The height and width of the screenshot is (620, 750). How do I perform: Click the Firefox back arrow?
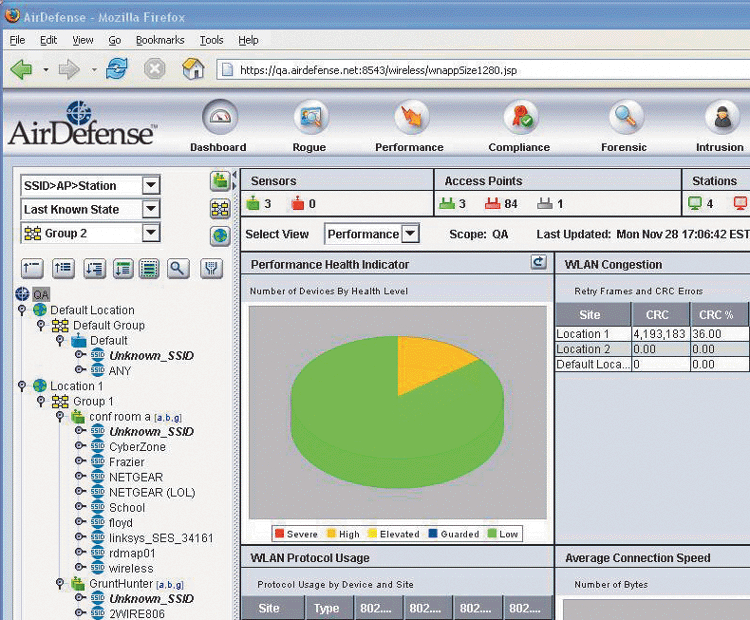point(22,70)
